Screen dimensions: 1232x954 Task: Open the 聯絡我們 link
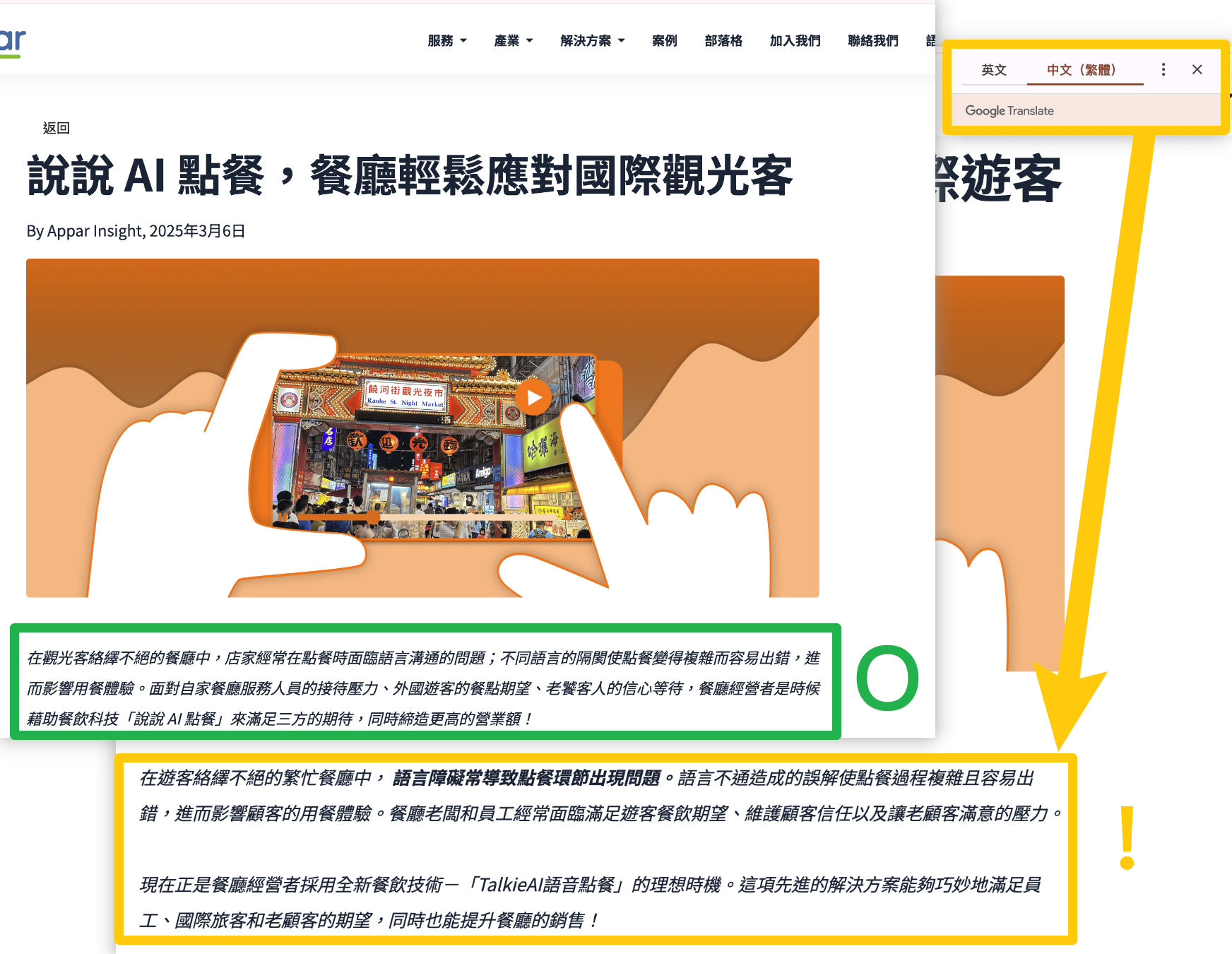[x=872, y=41]
